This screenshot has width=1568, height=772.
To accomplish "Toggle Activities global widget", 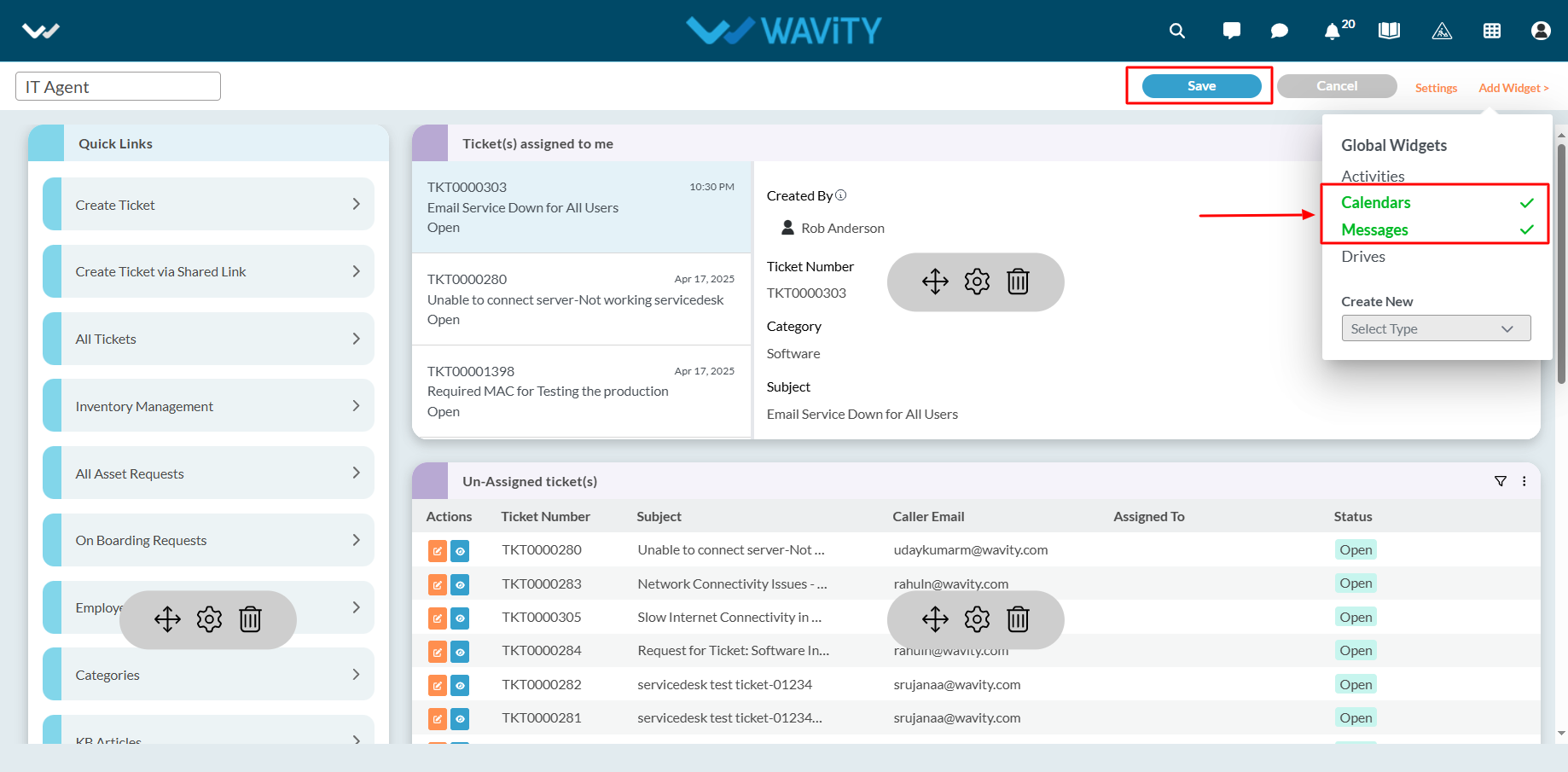I will [x=1373, y=176].
